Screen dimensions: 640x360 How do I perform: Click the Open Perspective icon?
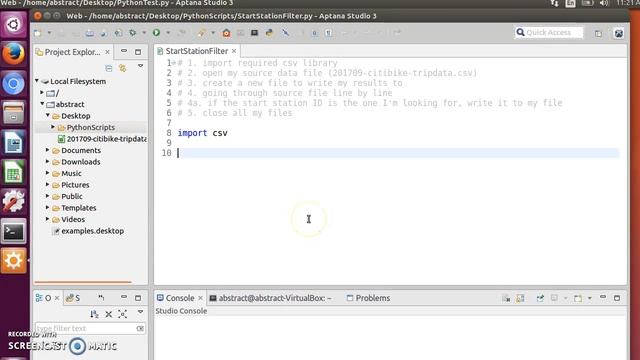(598, 33)
